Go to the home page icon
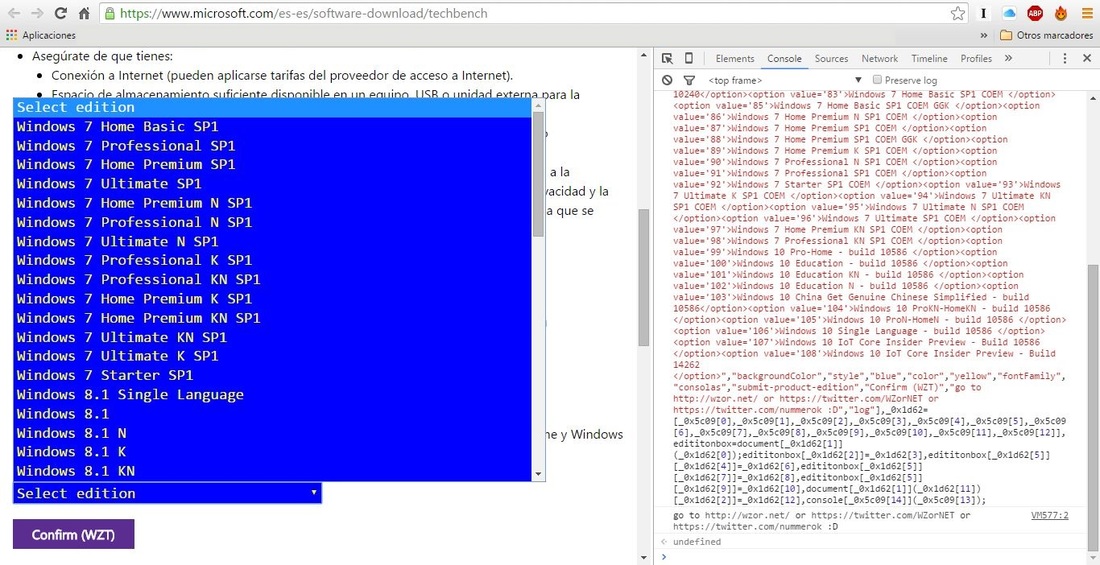The image size is (1100, 565). point(83,13)
